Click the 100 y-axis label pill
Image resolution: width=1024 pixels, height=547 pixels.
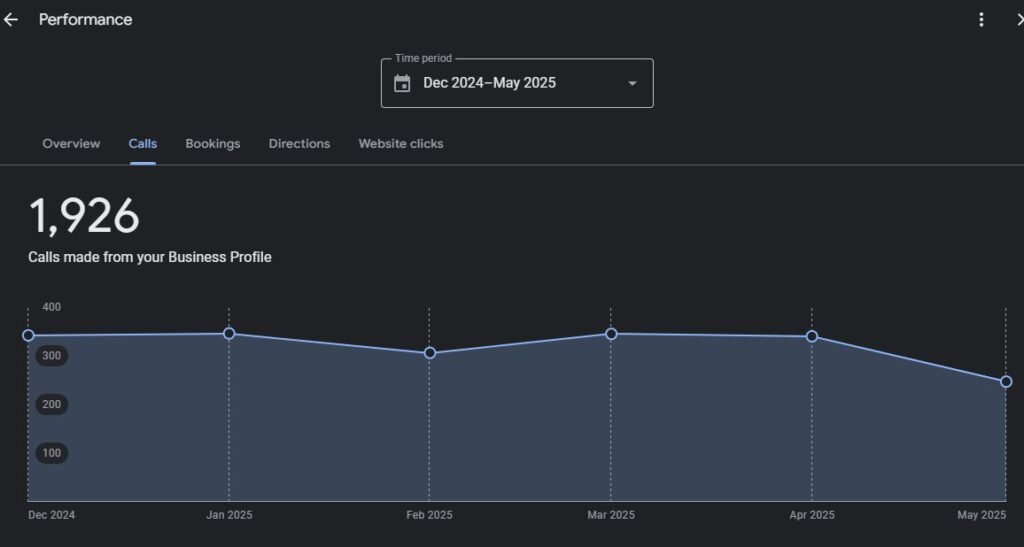pos(52,453)
